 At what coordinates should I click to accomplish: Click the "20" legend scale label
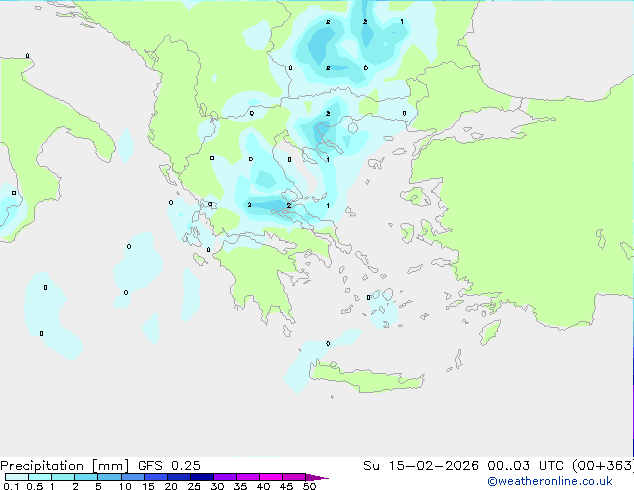point(171,486)
